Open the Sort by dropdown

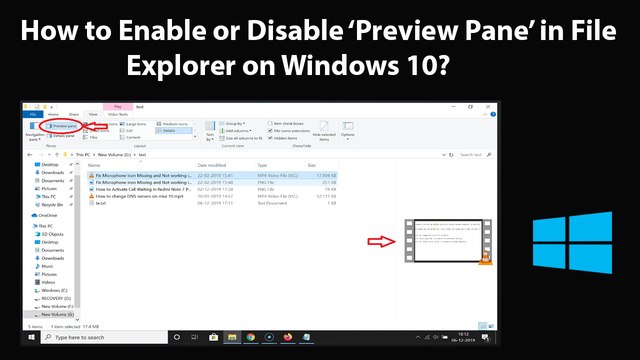point(210,131)
